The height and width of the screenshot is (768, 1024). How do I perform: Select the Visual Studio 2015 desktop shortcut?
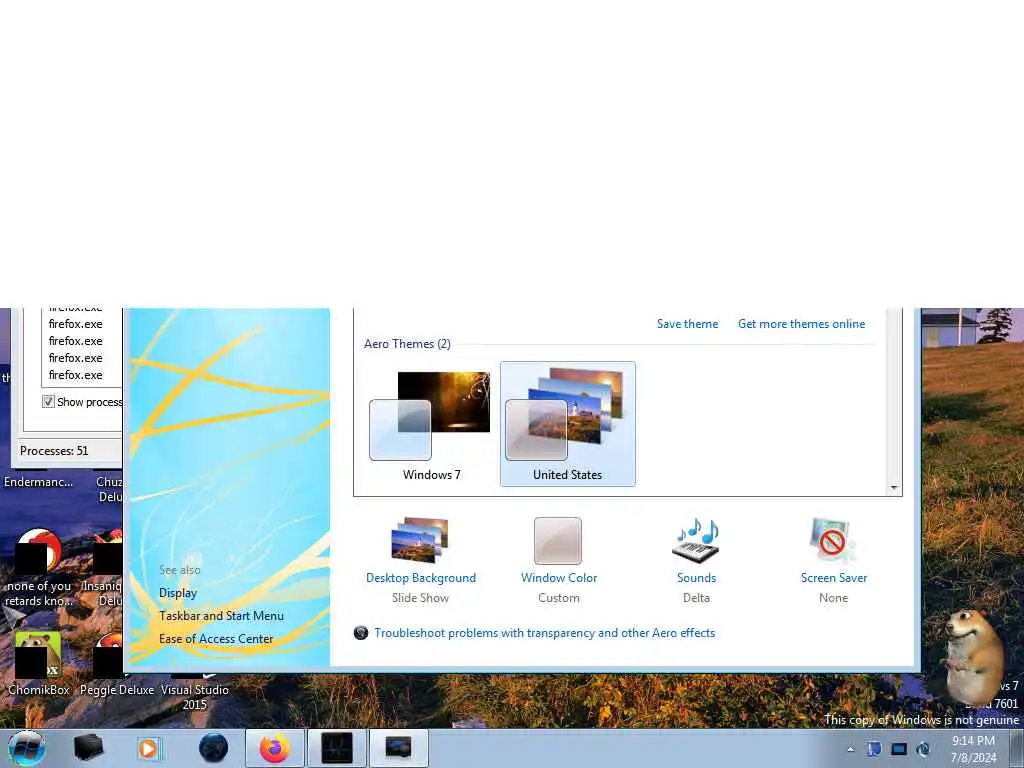click(195, 690)
